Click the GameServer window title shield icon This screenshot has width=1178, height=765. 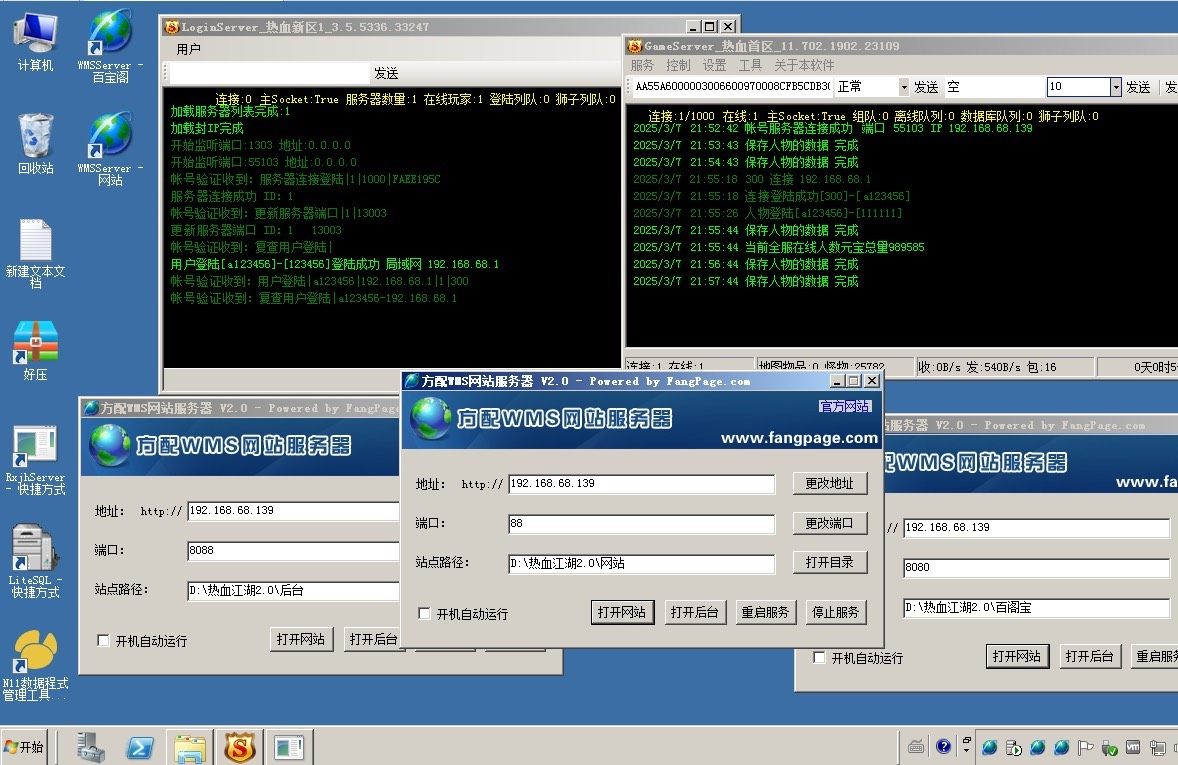[635, 46]
